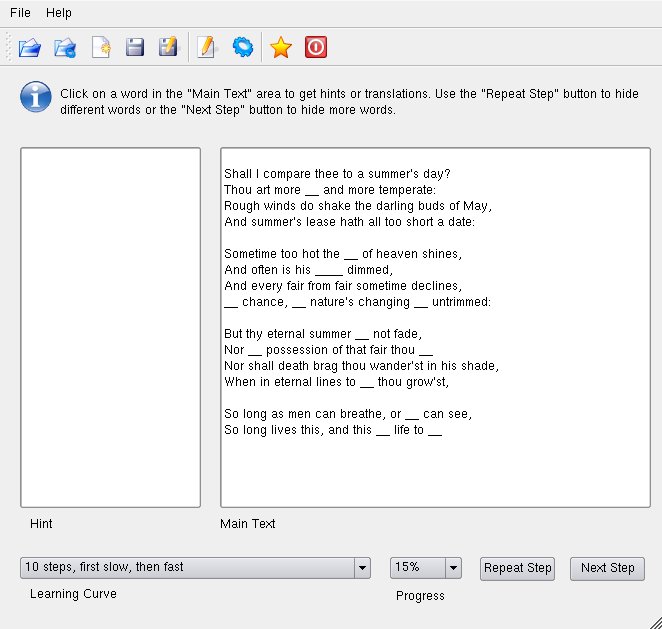The width and height of the screenshot is (662, 629).
Task: Click the word 'possession' in Main Text
Action: click(x=297, y=350)
